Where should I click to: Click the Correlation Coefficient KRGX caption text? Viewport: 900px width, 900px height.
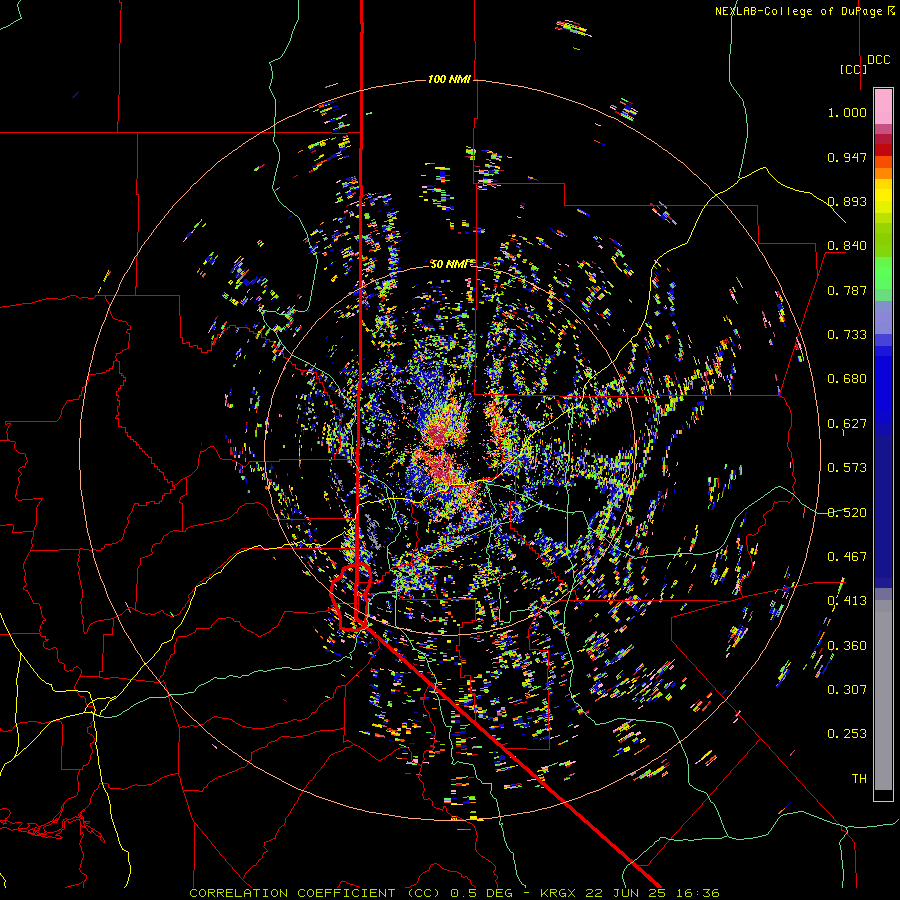(x=454, y=893)
